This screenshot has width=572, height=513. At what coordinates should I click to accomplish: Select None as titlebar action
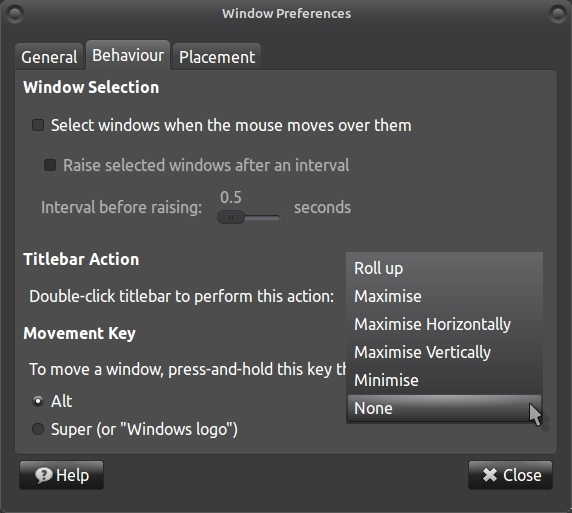[x=444, y=408]
